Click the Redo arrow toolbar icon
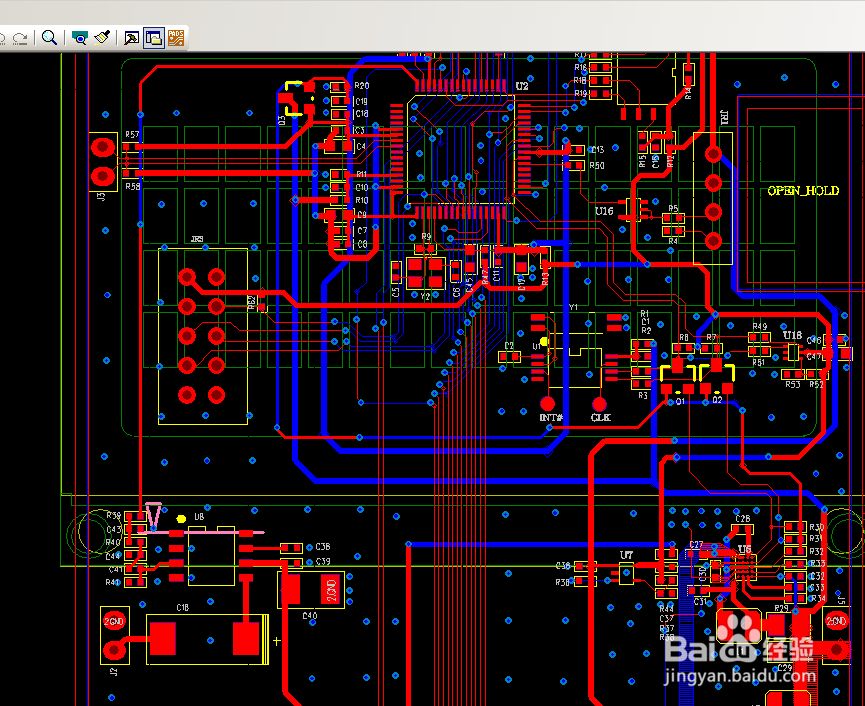Screen dimensions: 865x706 pos(20,38)
